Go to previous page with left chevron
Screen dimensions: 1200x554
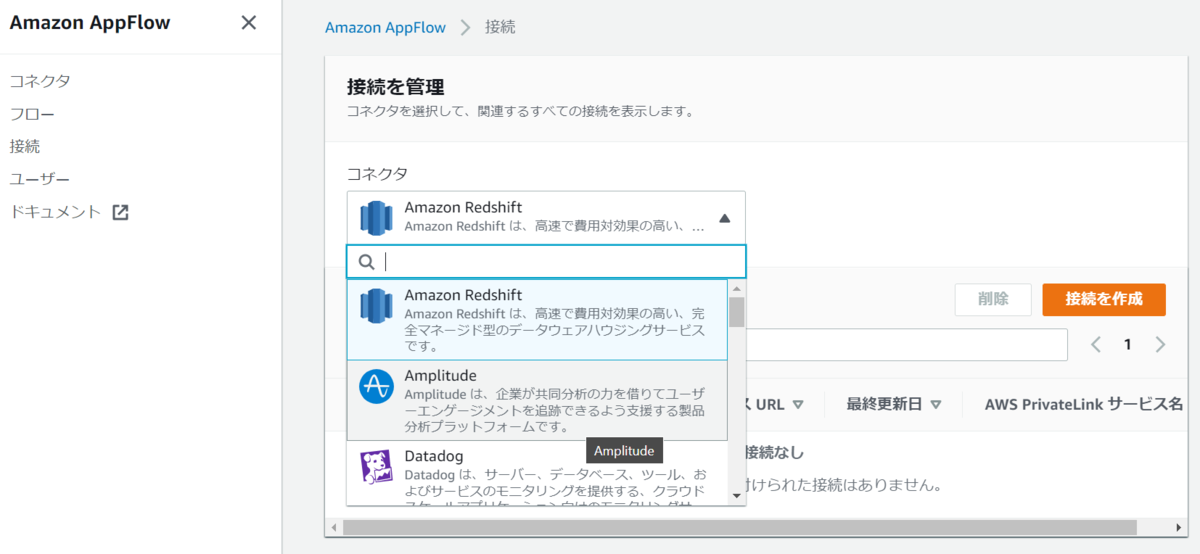pos(1096,344)
